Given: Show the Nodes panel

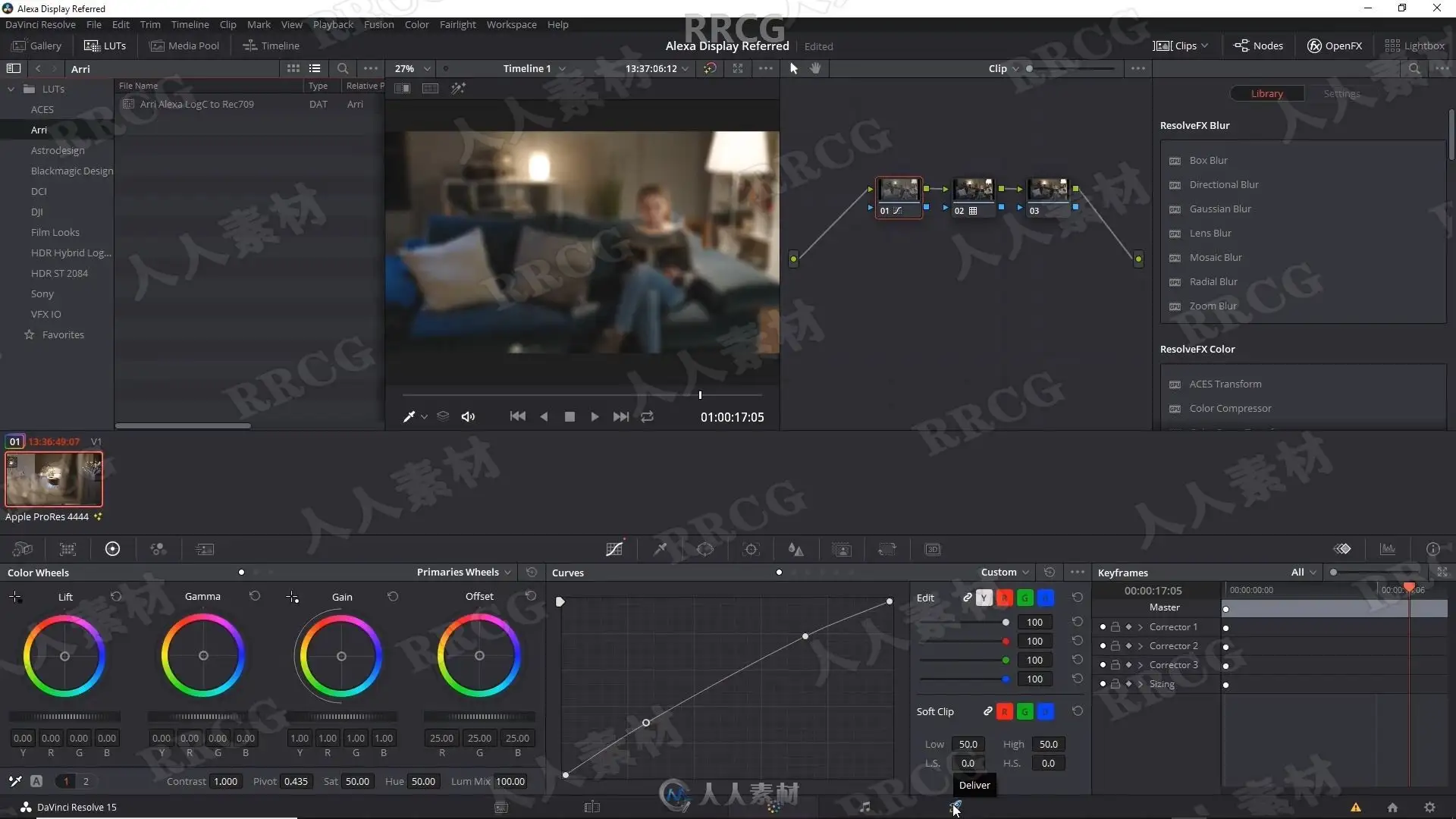Looking at the screenshot, I should click(x=1259, y=45).
